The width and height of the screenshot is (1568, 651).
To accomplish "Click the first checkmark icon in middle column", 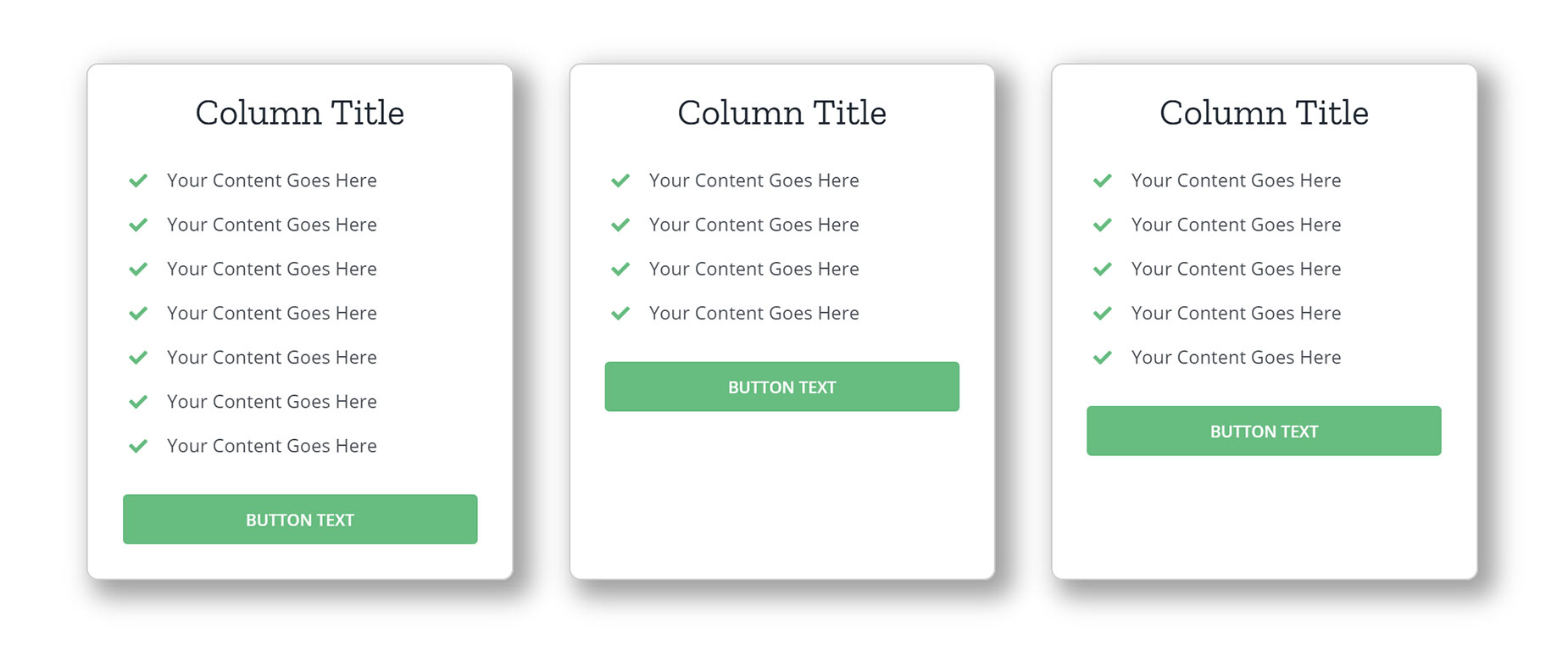I will (x=620, y=181).
